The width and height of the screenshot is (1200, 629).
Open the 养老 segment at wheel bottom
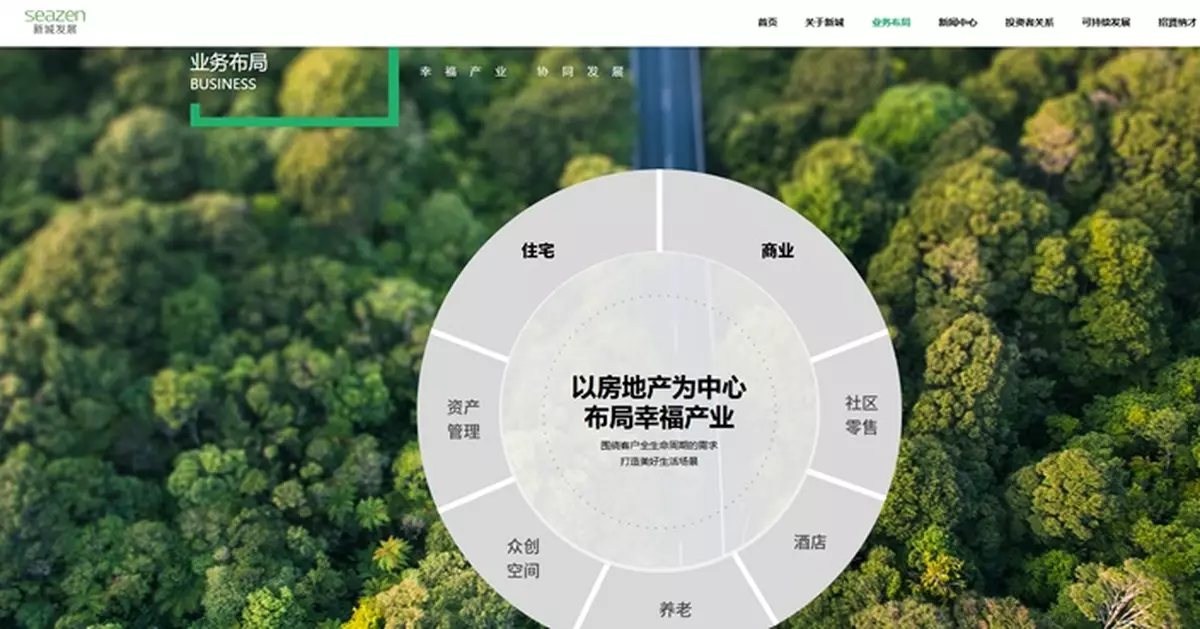point(674,609)
